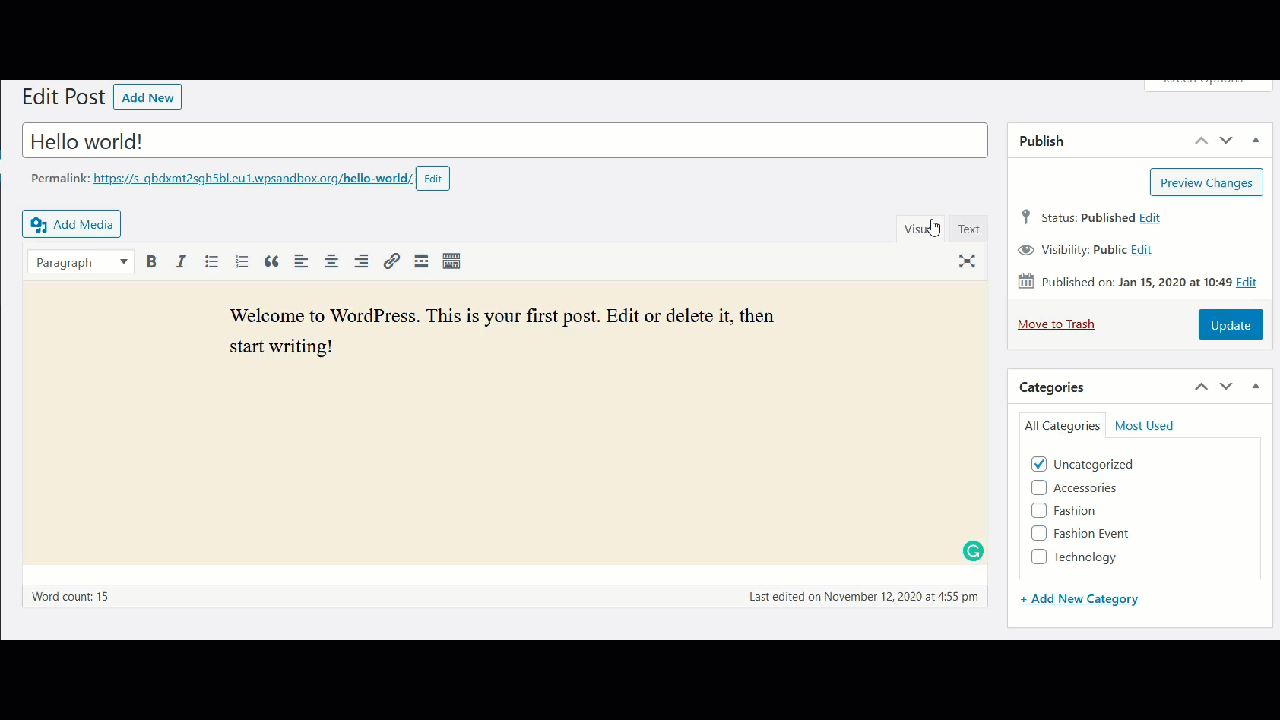The width and height of the screenshot is (1280, 720).
Task: Collapse the Categories panel
Action: [1255, 386]
